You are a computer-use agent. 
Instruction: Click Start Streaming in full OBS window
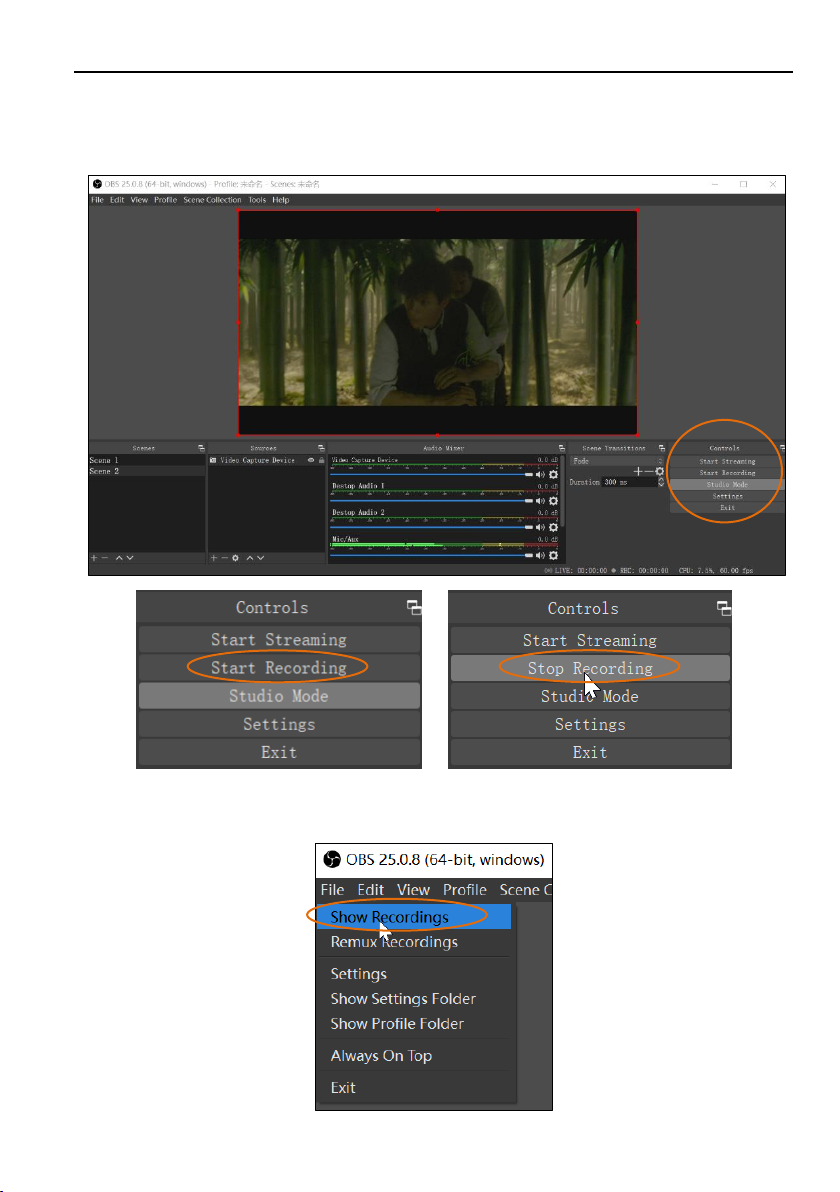(x=727, y=461)
